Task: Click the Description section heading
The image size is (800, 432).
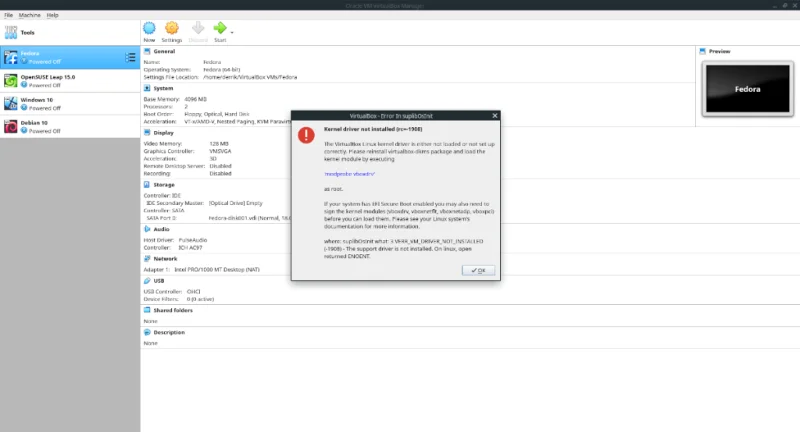Action: pos(169,332)
